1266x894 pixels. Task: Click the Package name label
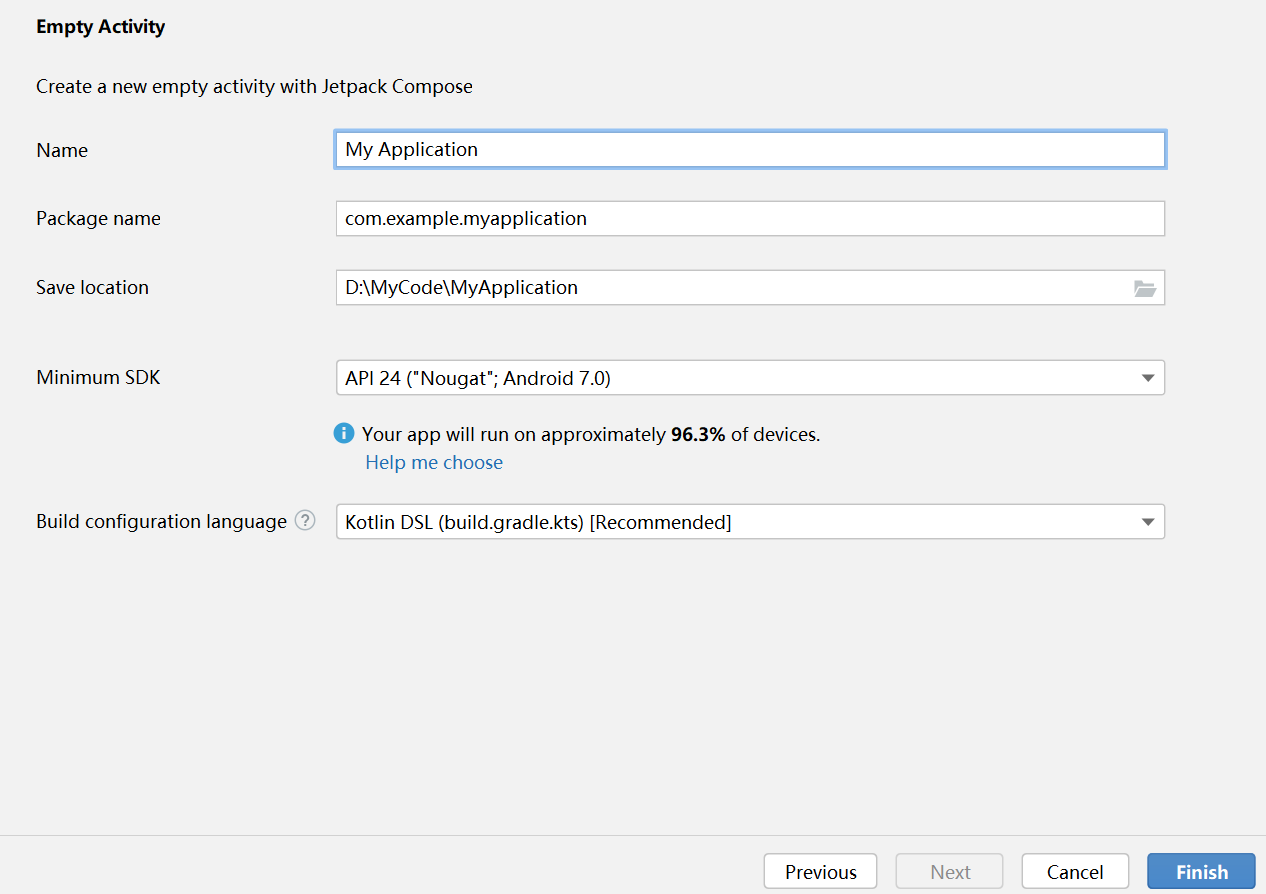coord(98,218)
